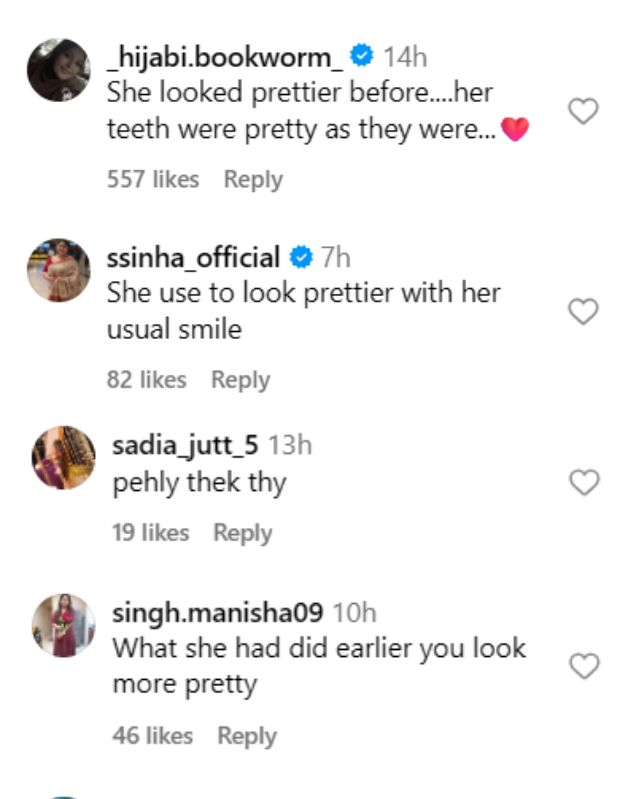The image size is (620, 799).
Task: Show who gave the 82 likes
Action: pos(147,380)
